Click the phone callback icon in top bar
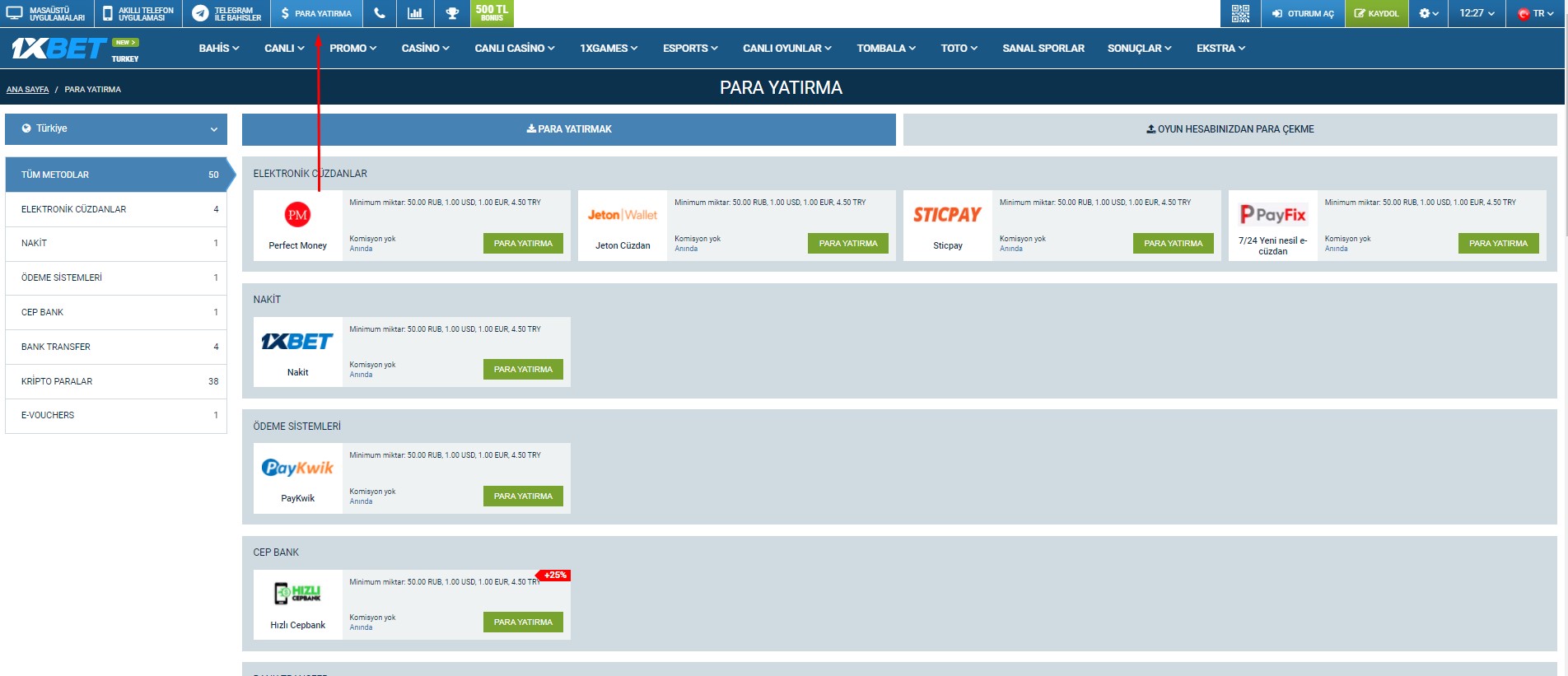Screen dimensions: 1568x676 pyautogui.click(x=379, y=13)
